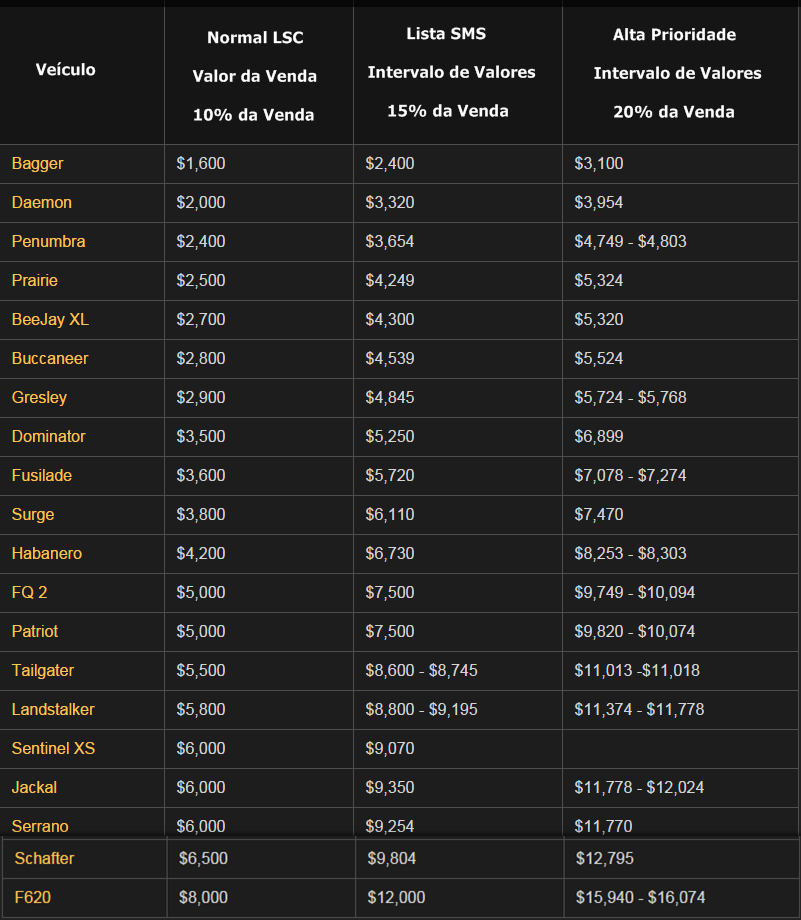The image size is (801, 920).
Task: Open the Fusilade link
Action: tap(42, 475)
